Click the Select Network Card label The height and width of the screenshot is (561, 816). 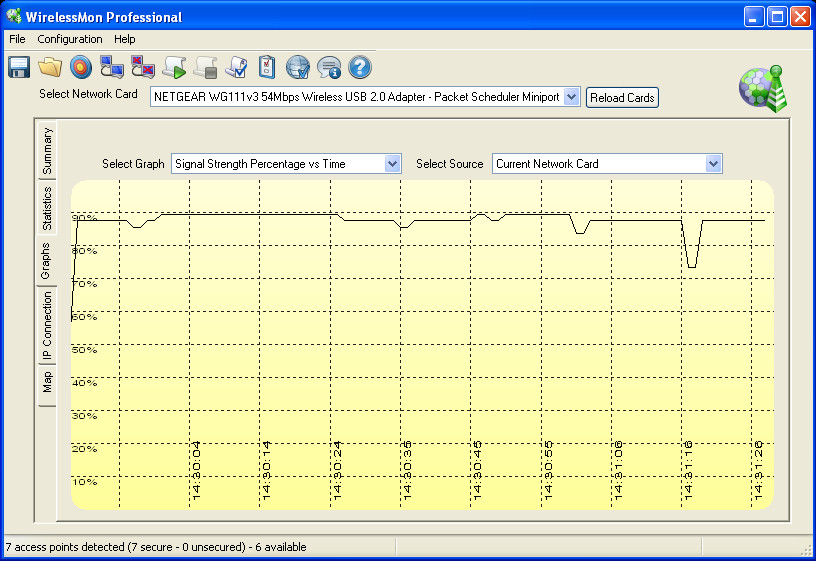click(88, 94)
